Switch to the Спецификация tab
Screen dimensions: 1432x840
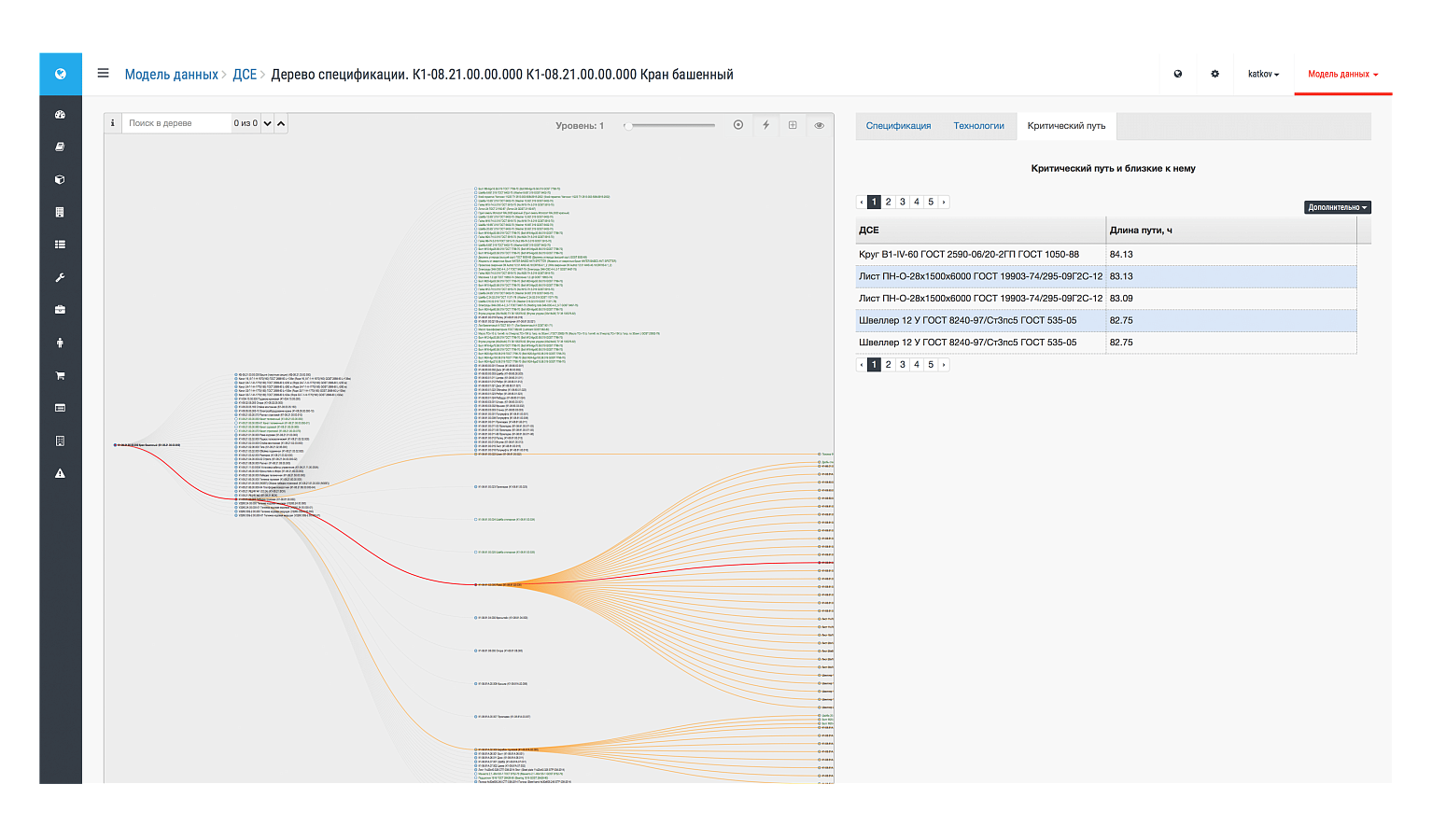(898, 126)
